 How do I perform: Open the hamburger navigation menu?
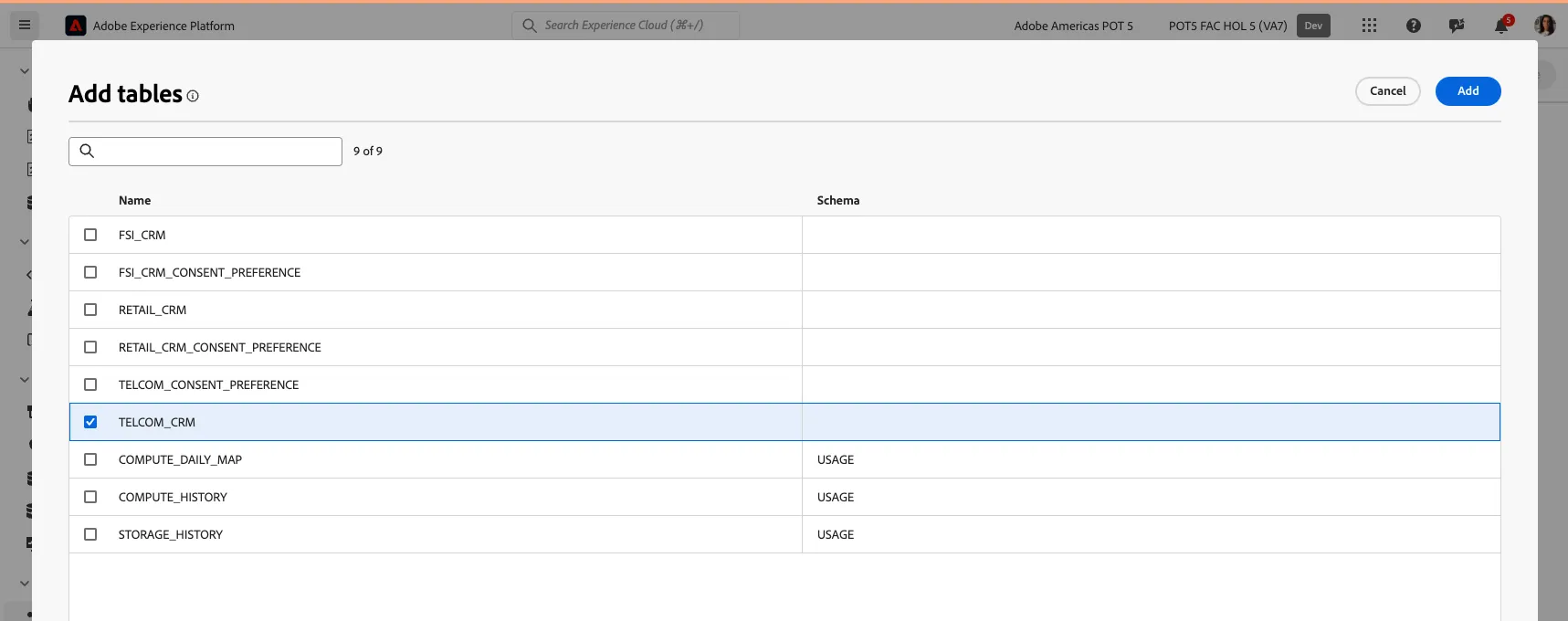pos(25,26)
